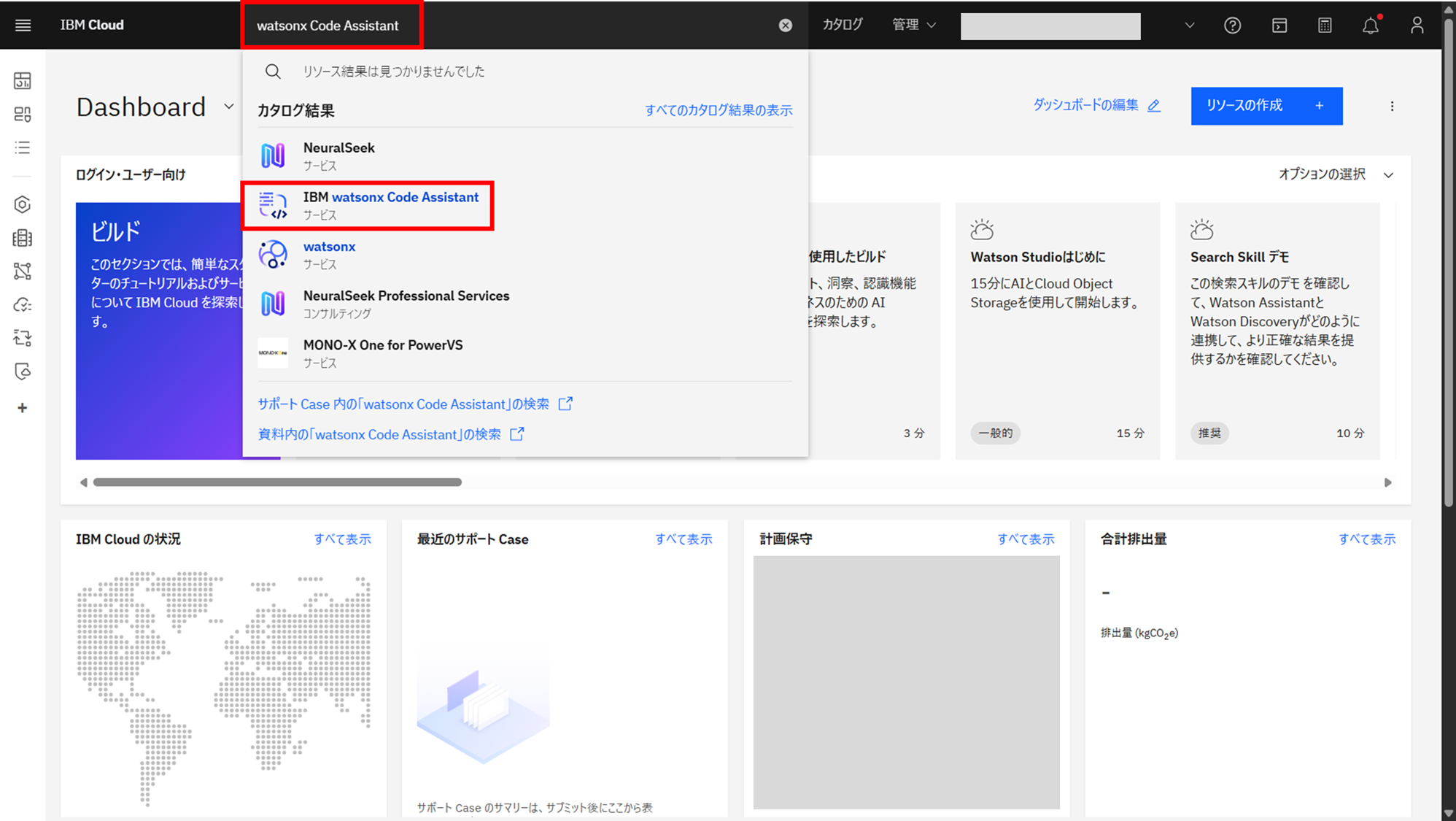Open the IBM Cloud Shell icon
Viewport: 1456px width, 821px height.
[x=1279, y=26]
